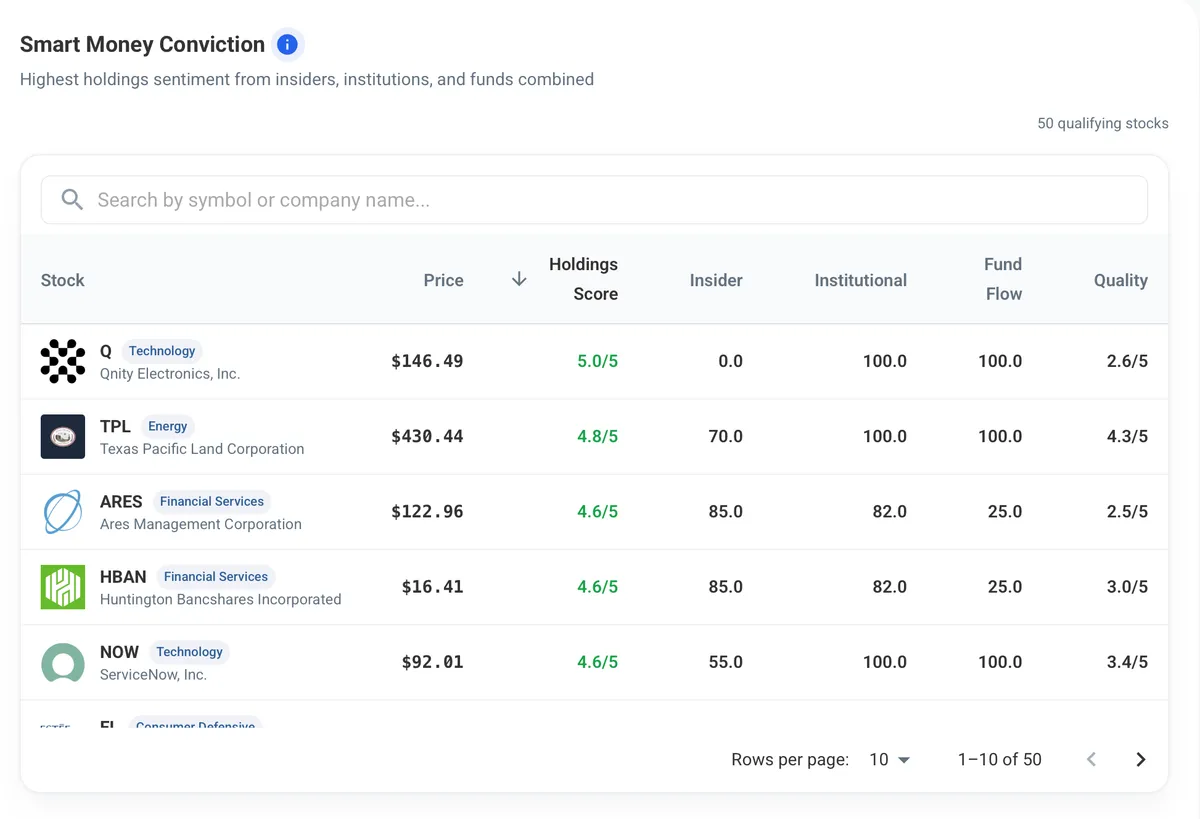
Task: Sort by the Institutional column header
Action: pyautogui.click(x=860, y=280)
